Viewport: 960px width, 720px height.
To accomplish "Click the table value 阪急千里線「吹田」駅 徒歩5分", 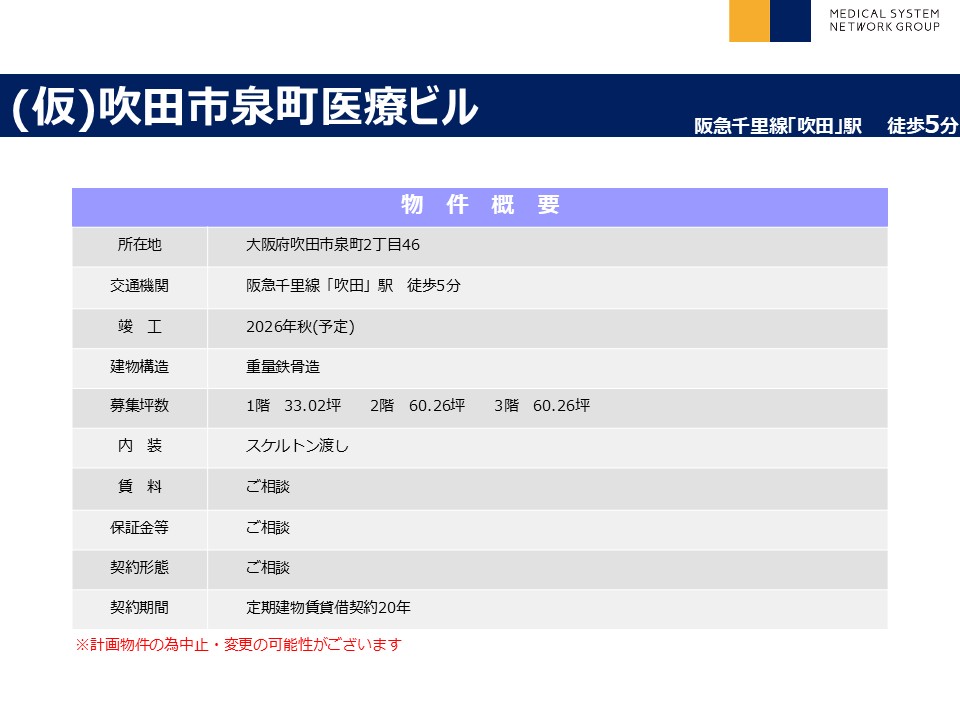I will click(353, 285).
